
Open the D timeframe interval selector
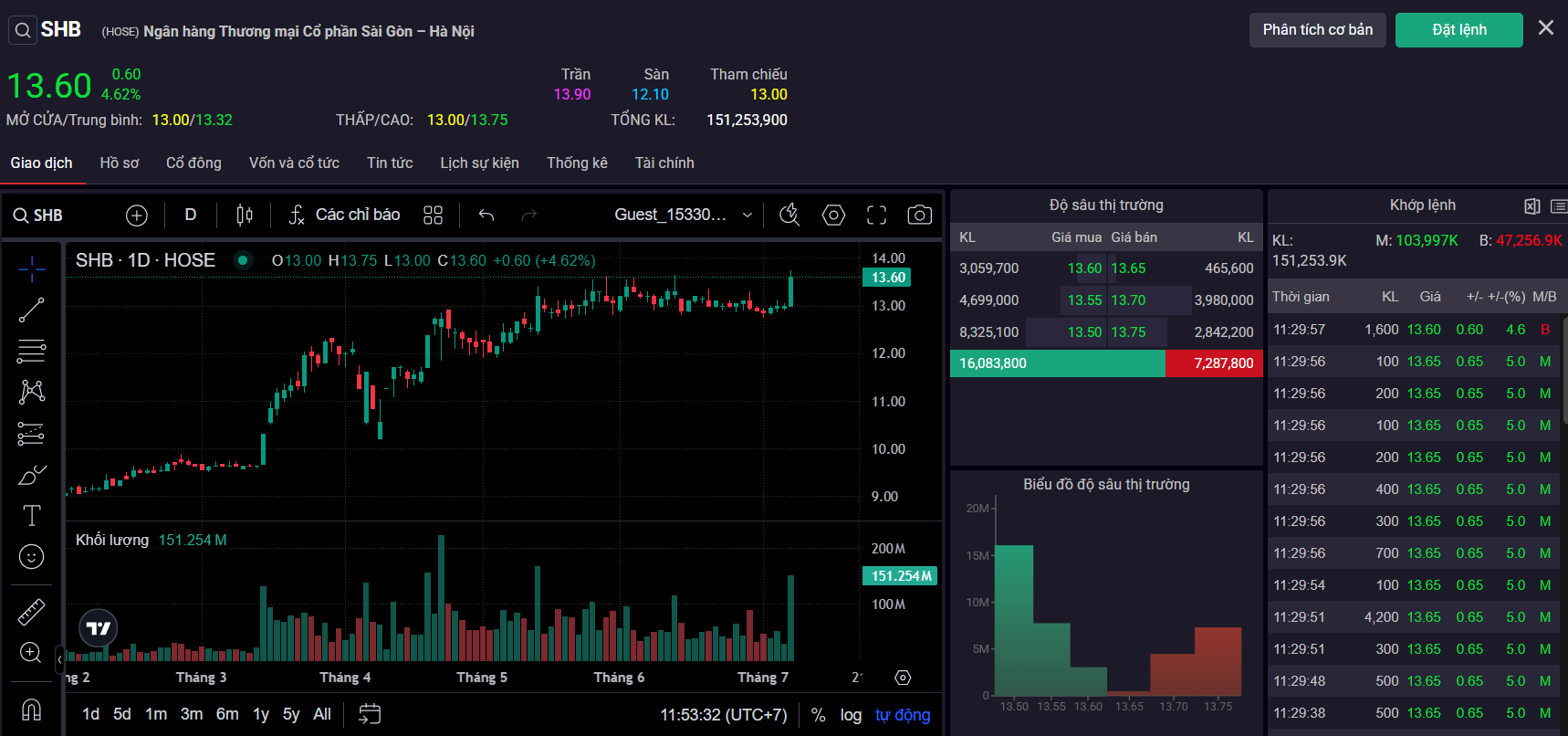click(x=191, y=216)
